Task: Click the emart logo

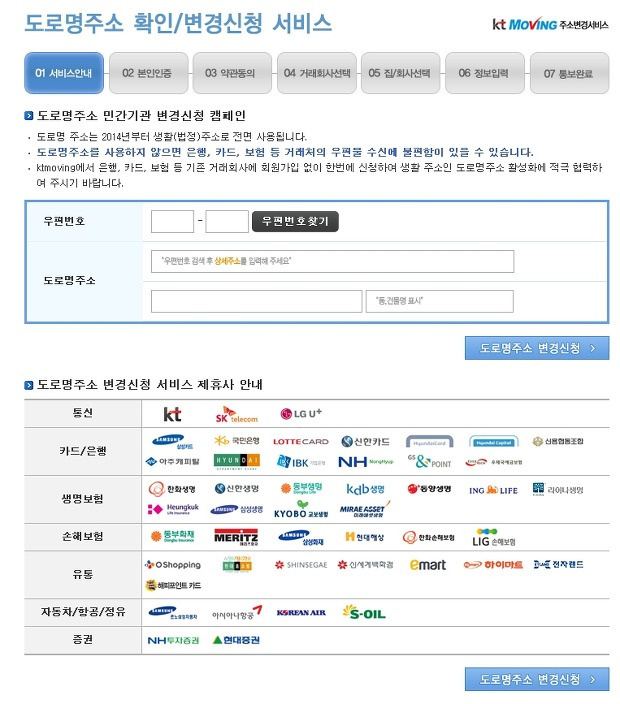Action: (428, 565)
